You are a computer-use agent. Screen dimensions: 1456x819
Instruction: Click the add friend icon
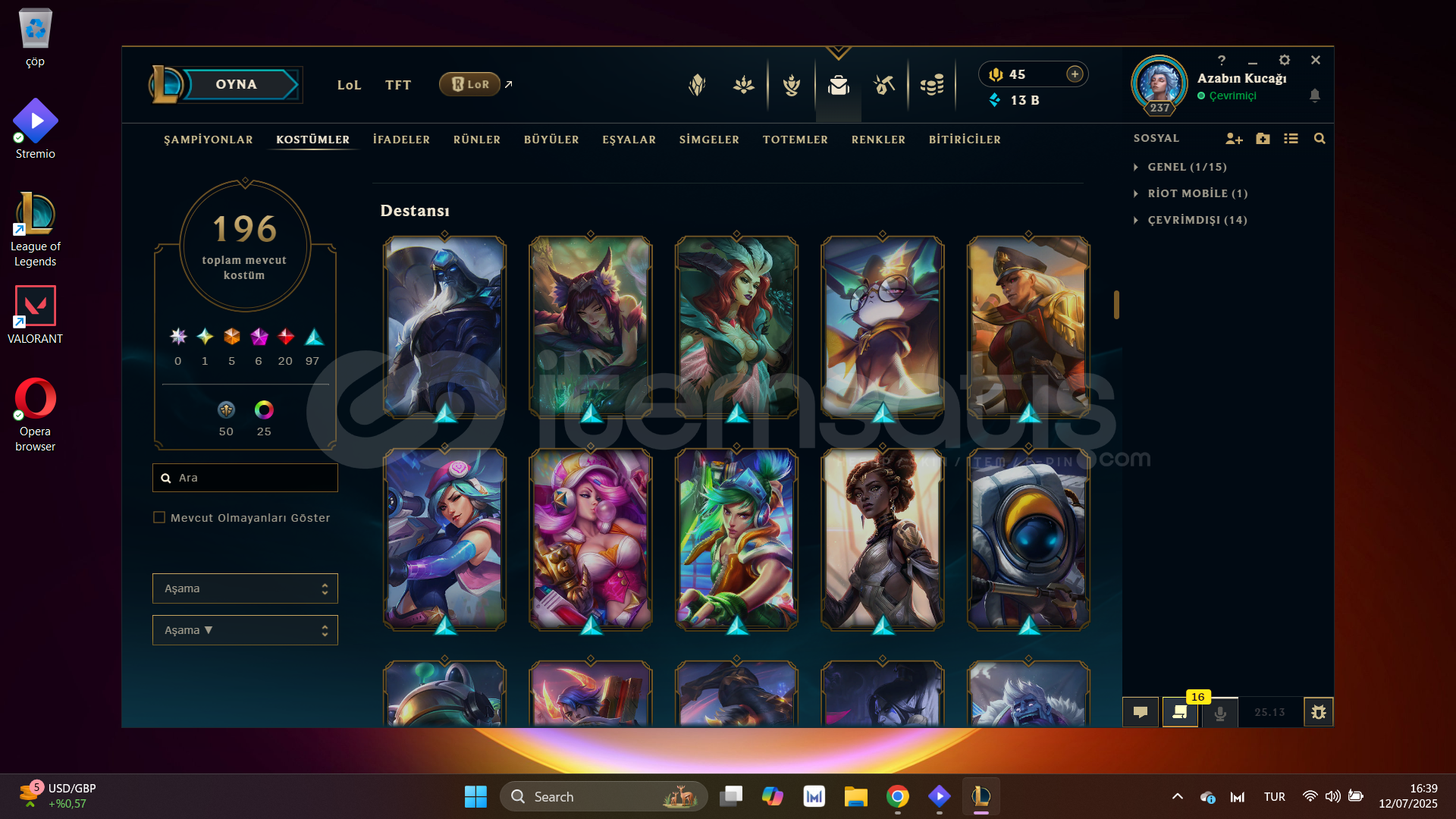(1234, 139)
